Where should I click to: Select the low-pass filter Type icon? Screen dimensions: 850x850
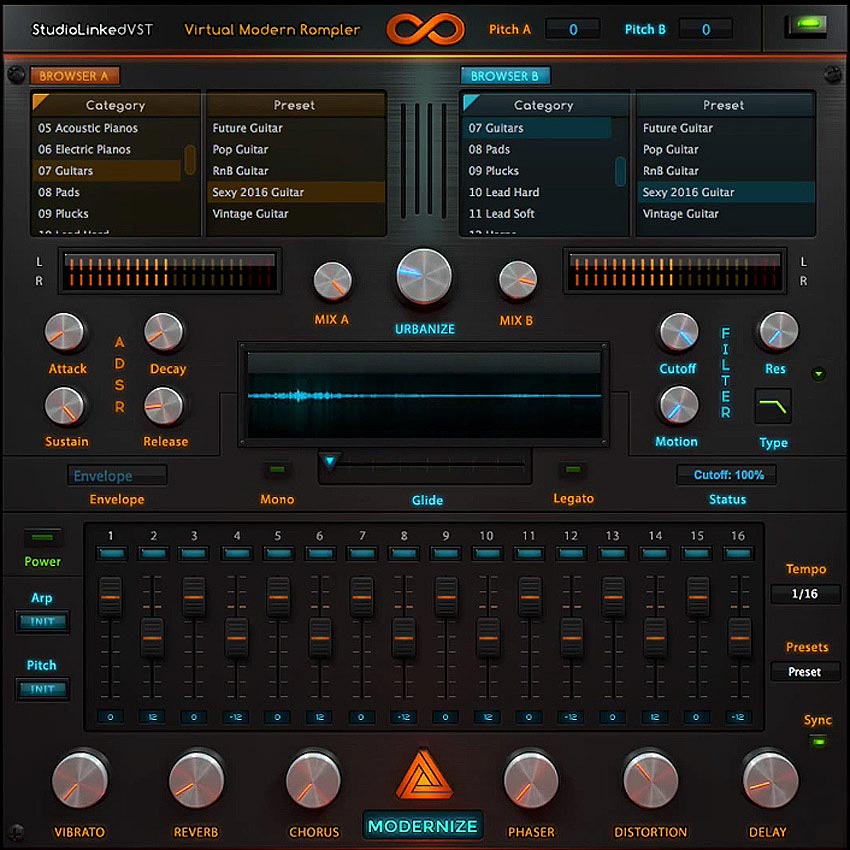click(x=773, y=407)
